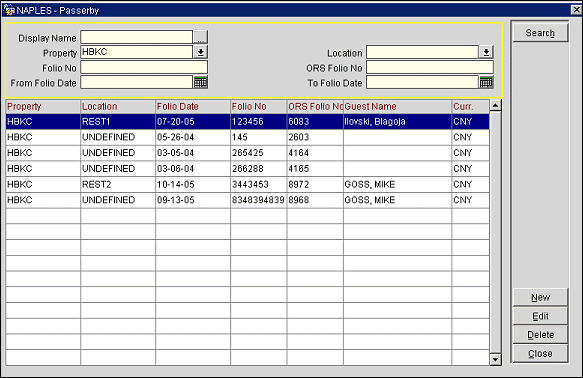The image size is (583, 378).
Task: Click the NAPLES title bar application icon
Action: point(9,10)
